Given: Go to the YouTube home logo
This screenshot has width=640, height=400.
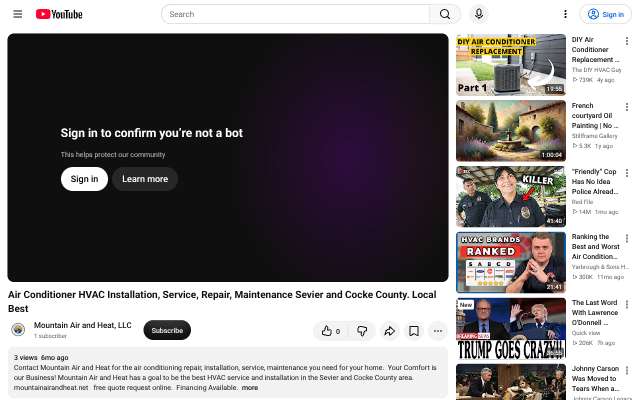Looking at the screenshot, I should pyautogui.click(x=59, y=14).
